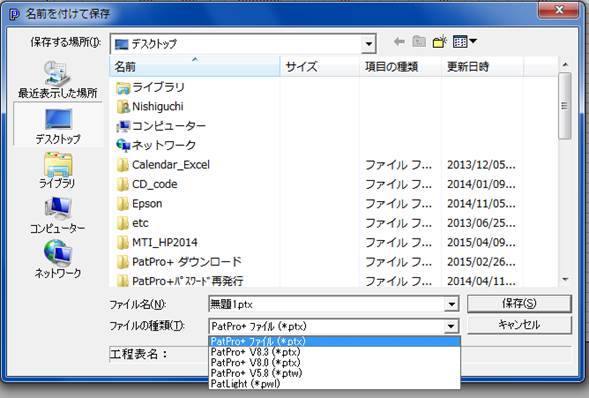This screenshot has width=589, height=398.
Task: Click the 2015/02/26 date cell
Action: [x=481, y=262]
